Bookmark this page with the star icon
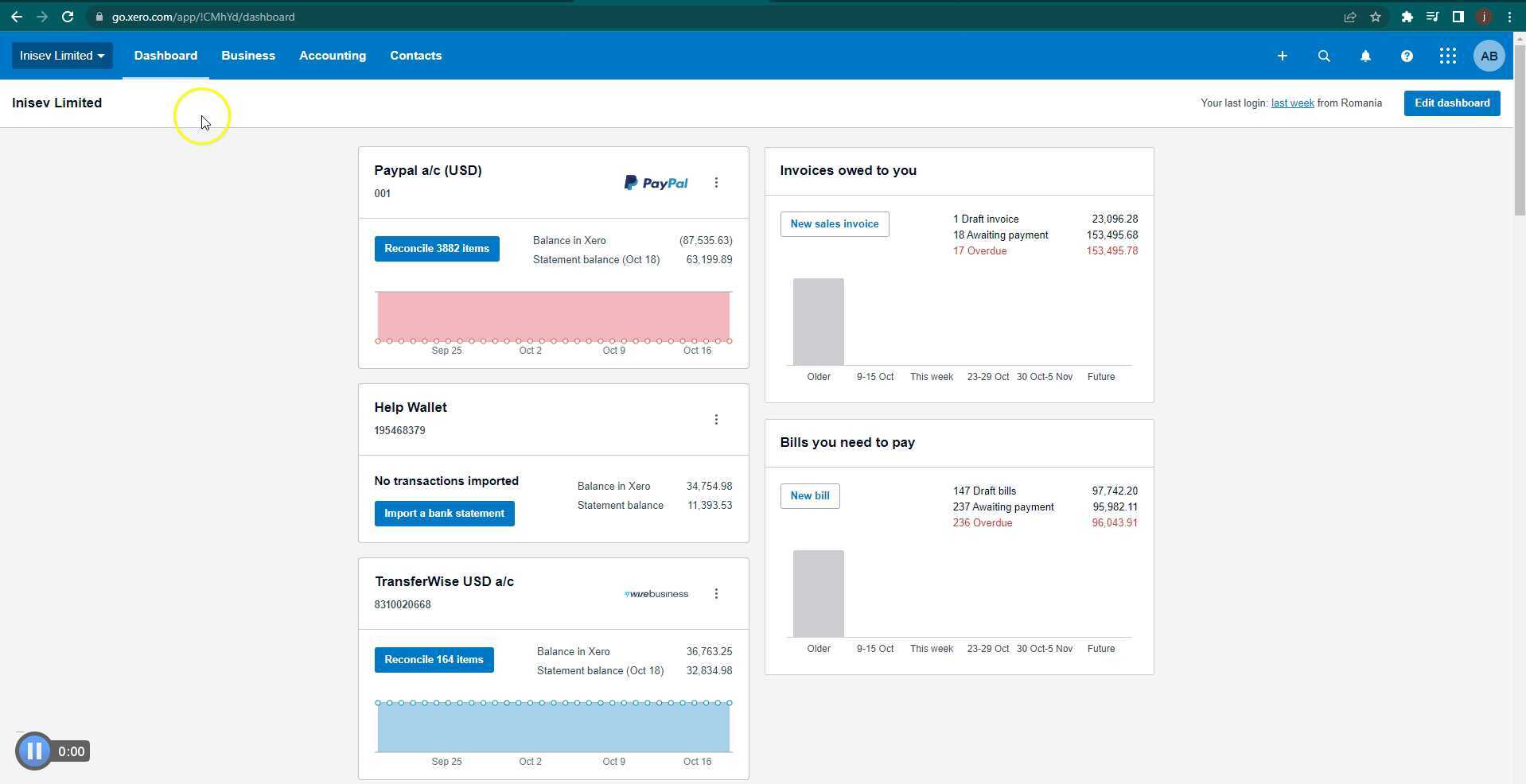This screenshot has height=784, width=1526. point(1376,17)
